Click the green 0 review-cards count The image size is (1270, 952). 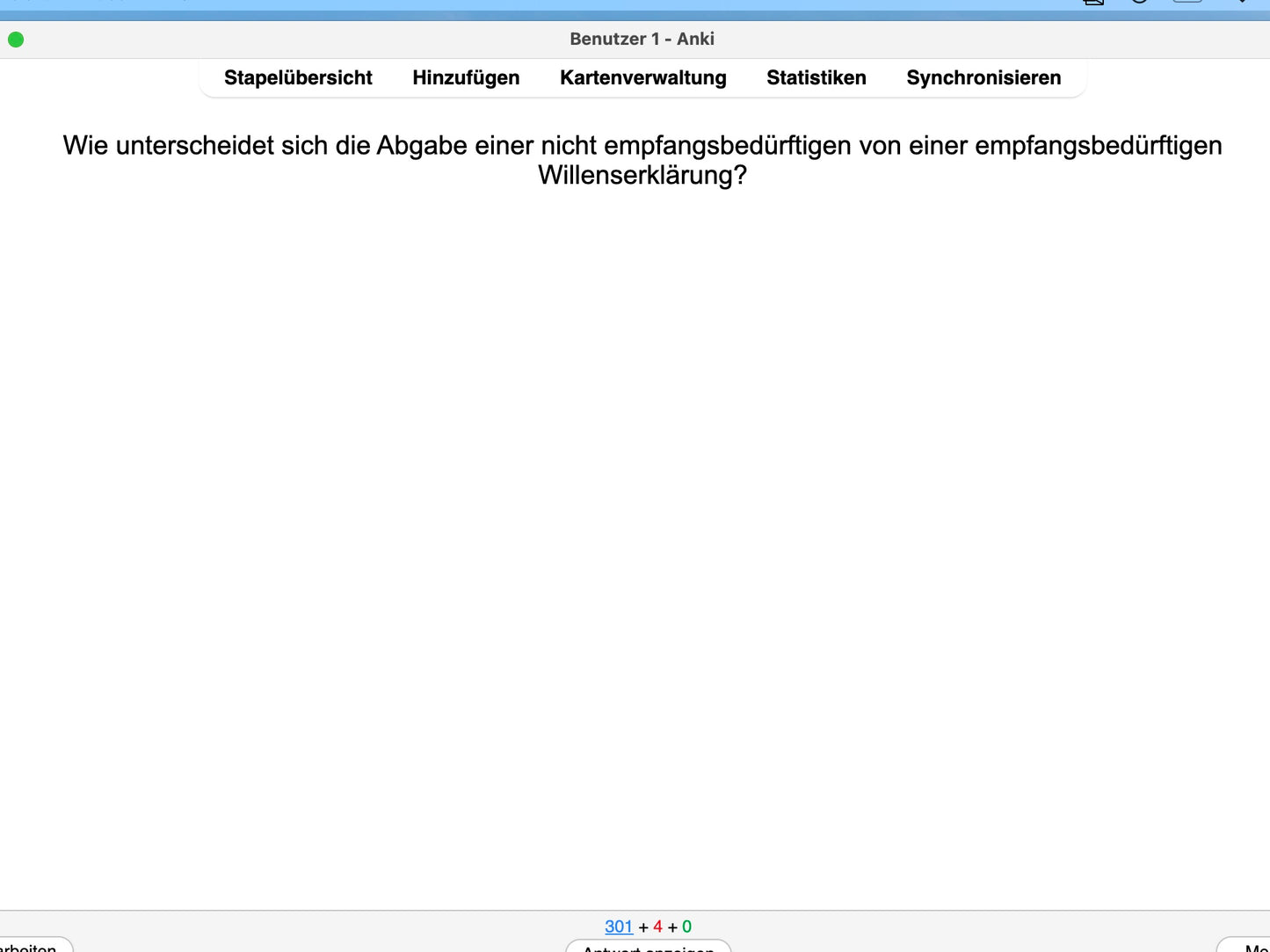(686, 927)
